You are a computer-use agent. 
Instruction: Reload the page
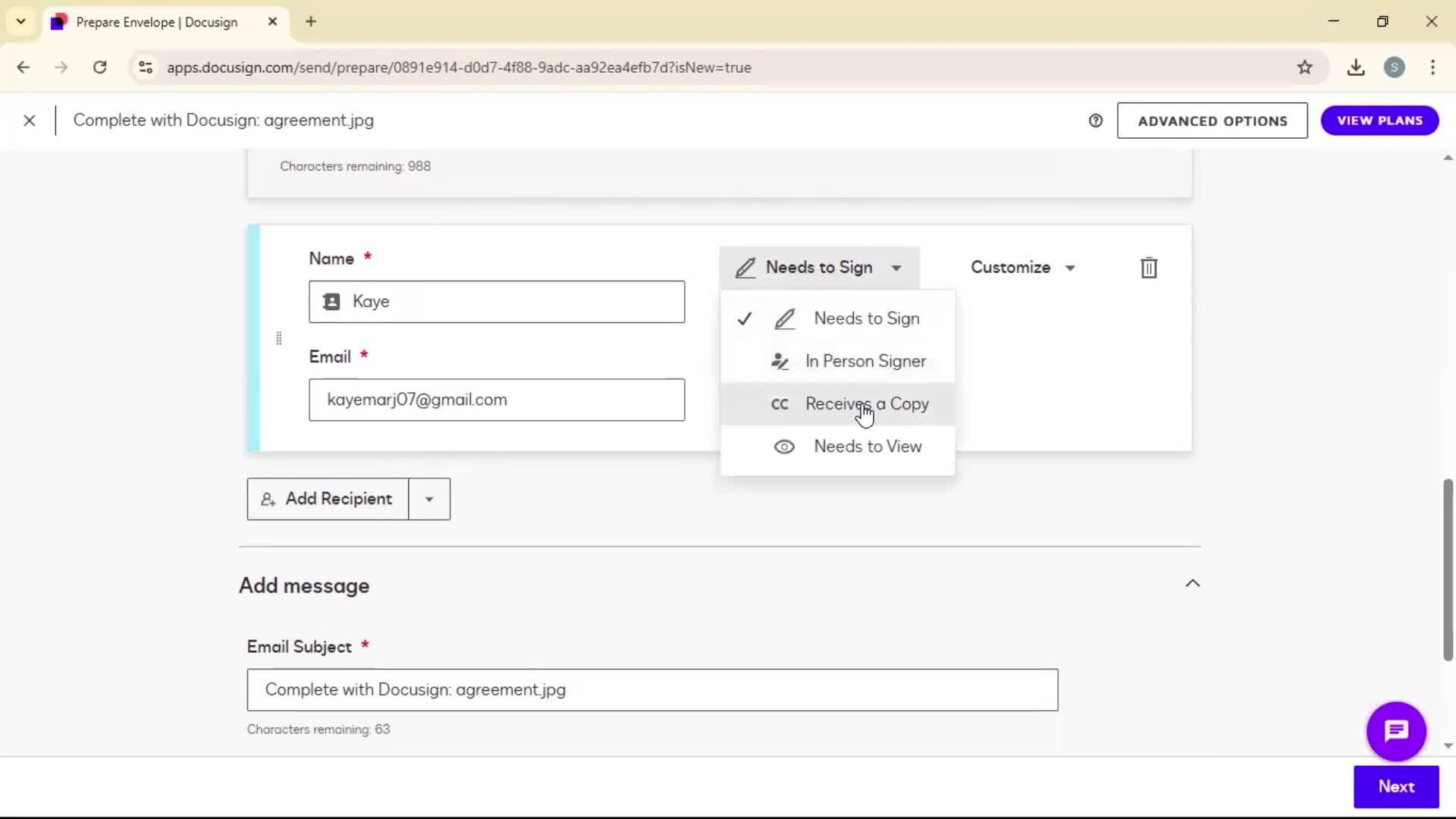point(99,67)
